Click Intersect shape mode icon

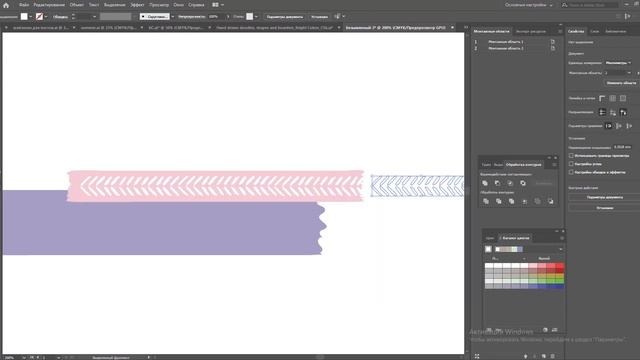(x=510, y=183)
